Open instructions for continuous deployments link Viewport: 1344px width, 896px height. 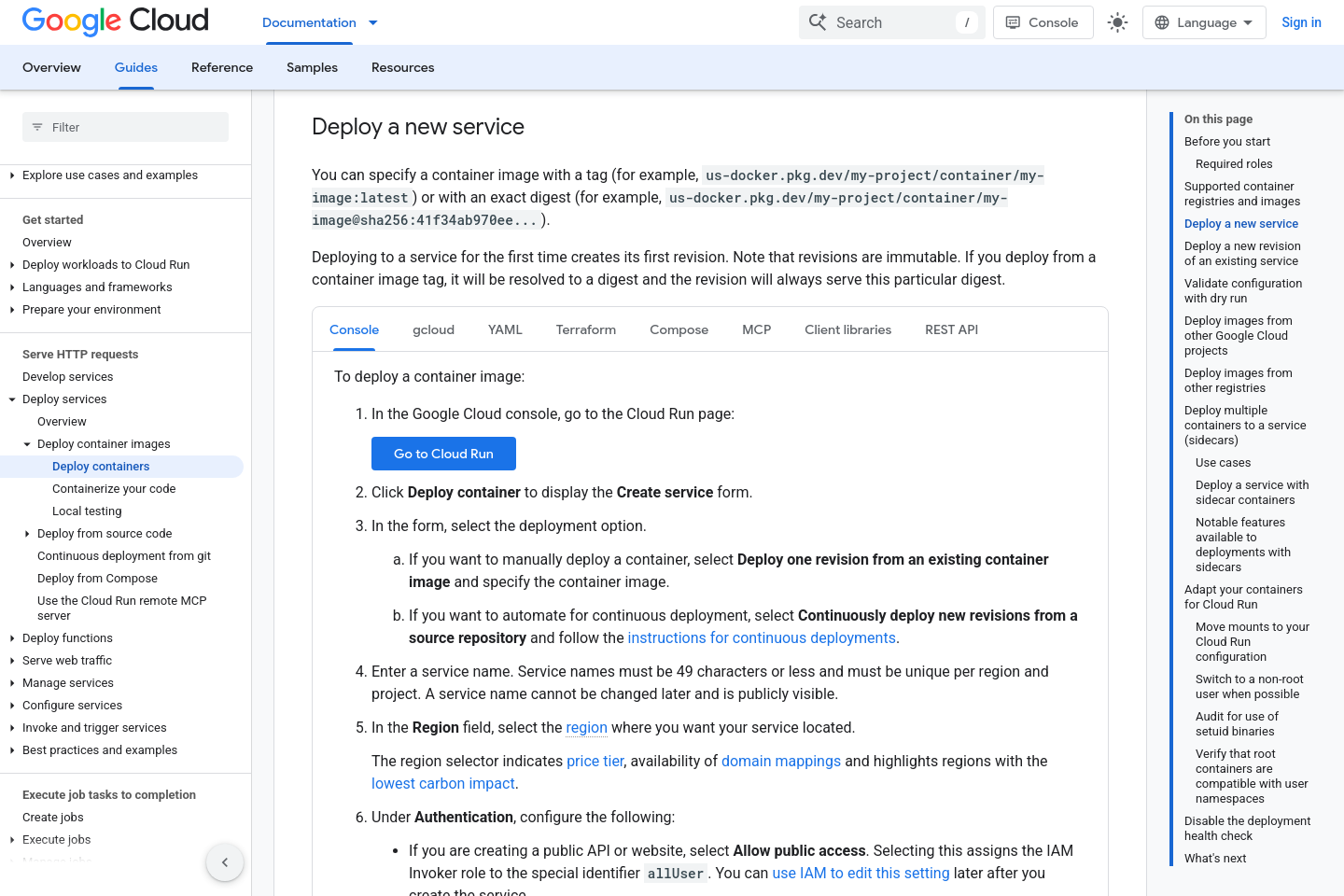(762, 638)
